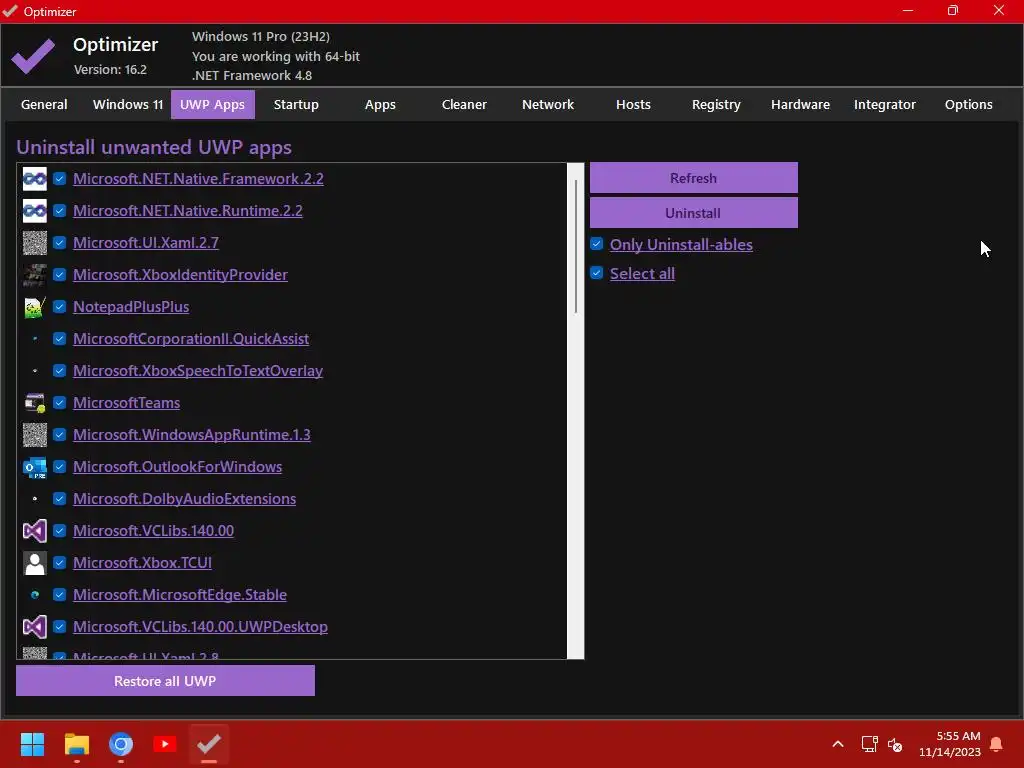Switch to the Windows 11 tab

(128, 104)
